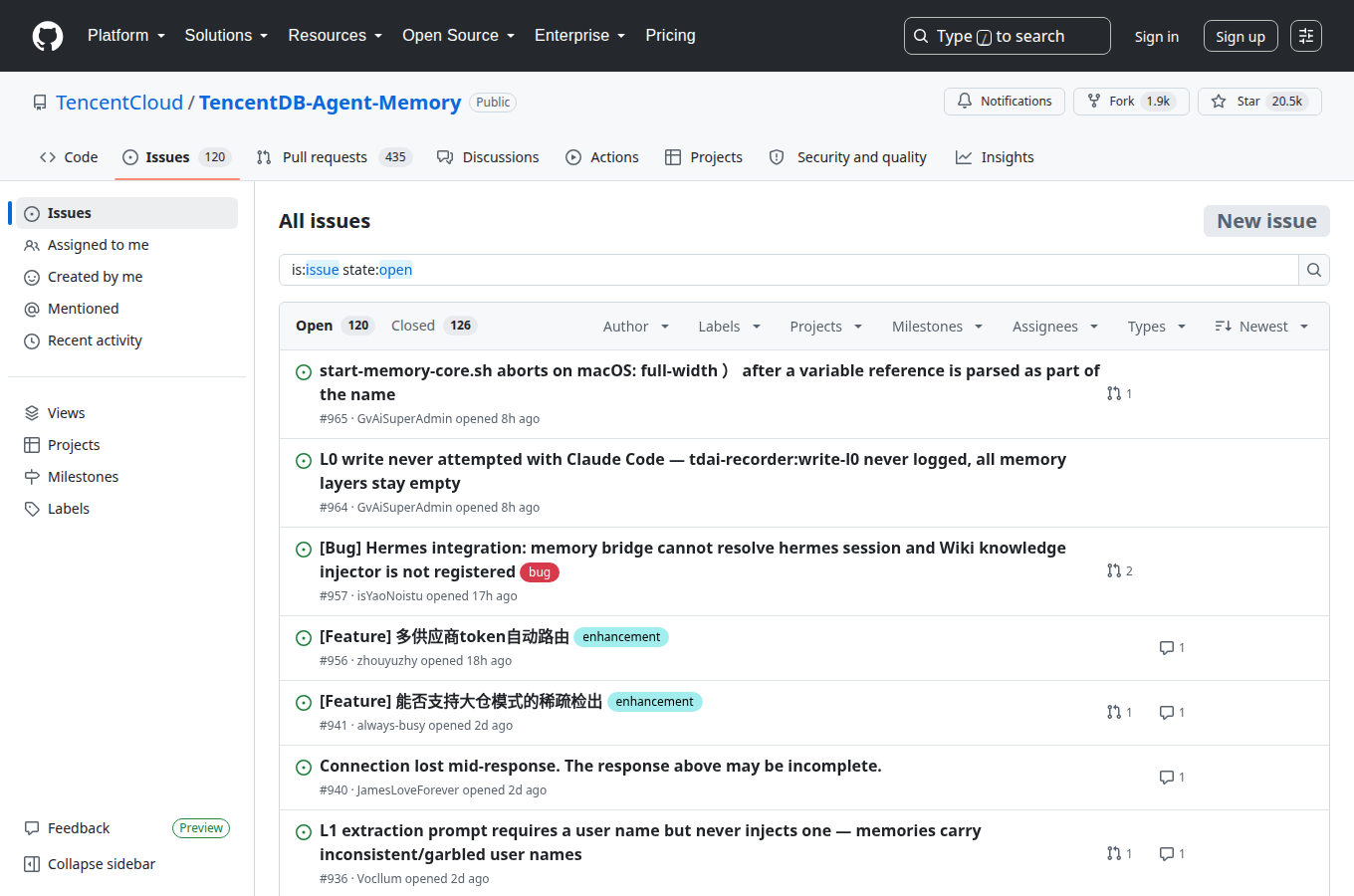
Task: Fork the repository
Action: tap(1131, 102)
